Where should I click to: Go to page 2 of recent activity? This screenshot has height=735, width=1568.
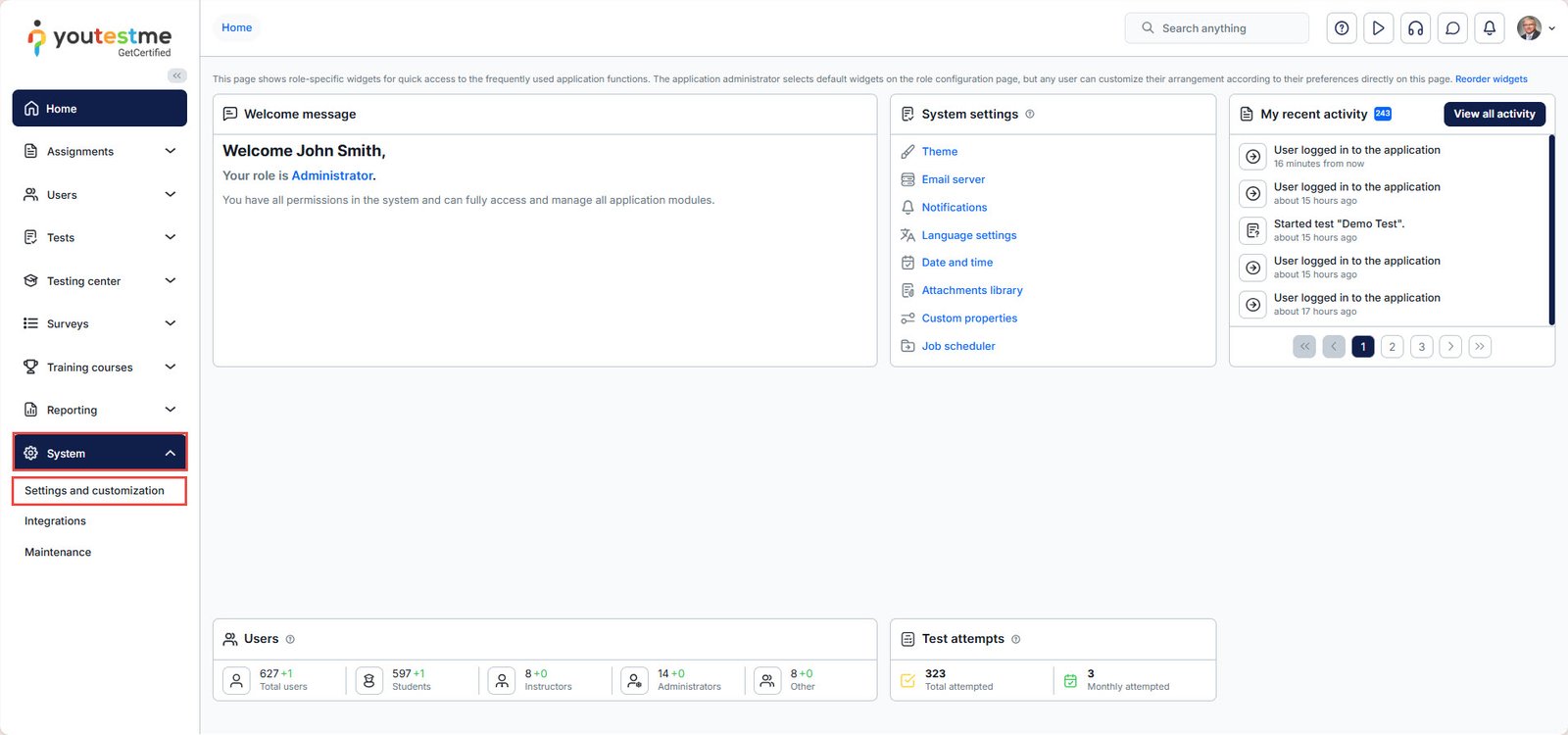tap(1392, 347)
